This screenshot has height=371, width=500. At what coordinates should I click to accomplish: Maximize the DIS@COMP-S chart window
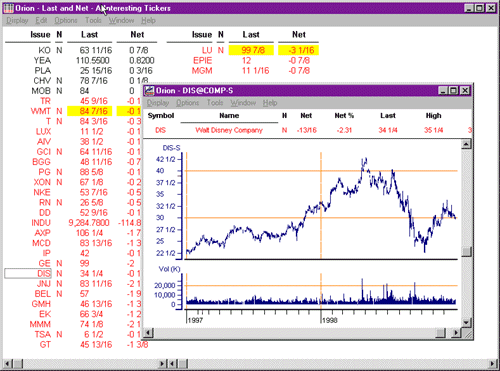pos(453,90)
